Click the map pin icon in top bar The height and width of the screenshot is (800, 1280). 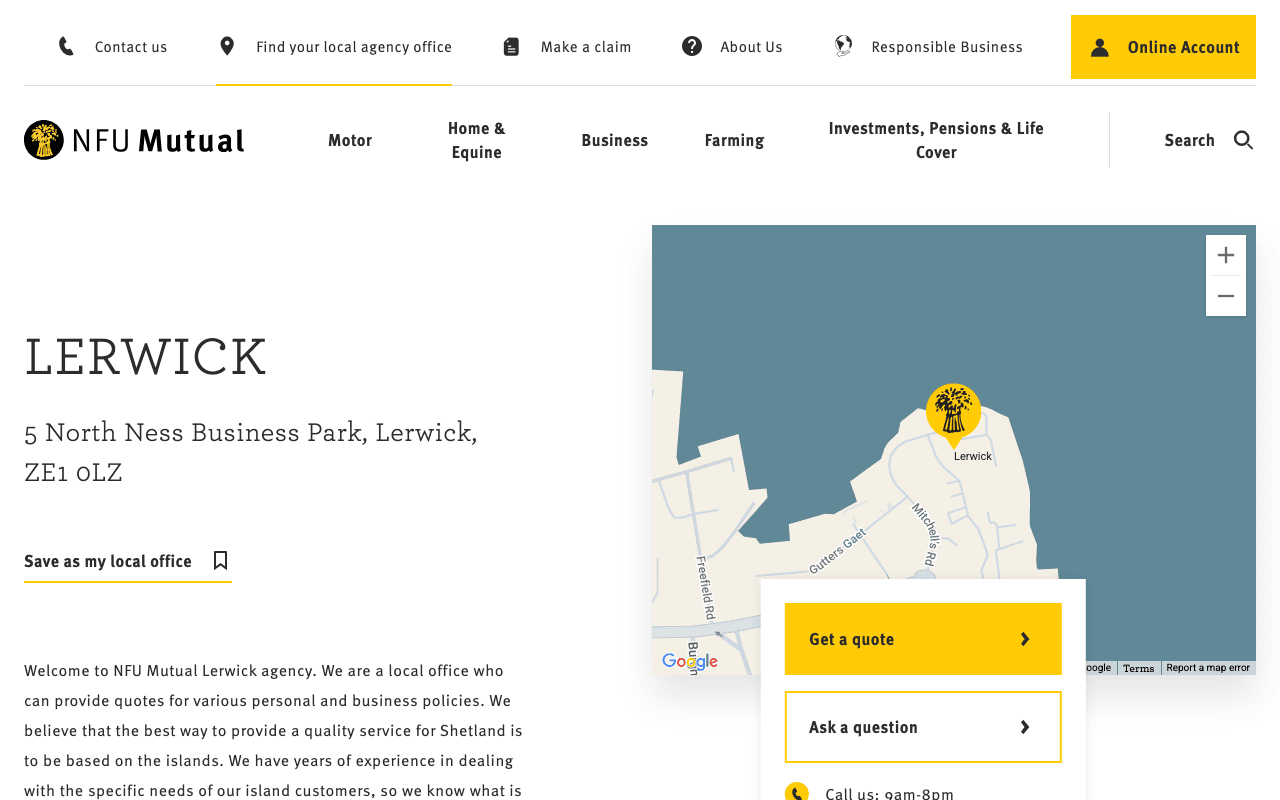227,46
